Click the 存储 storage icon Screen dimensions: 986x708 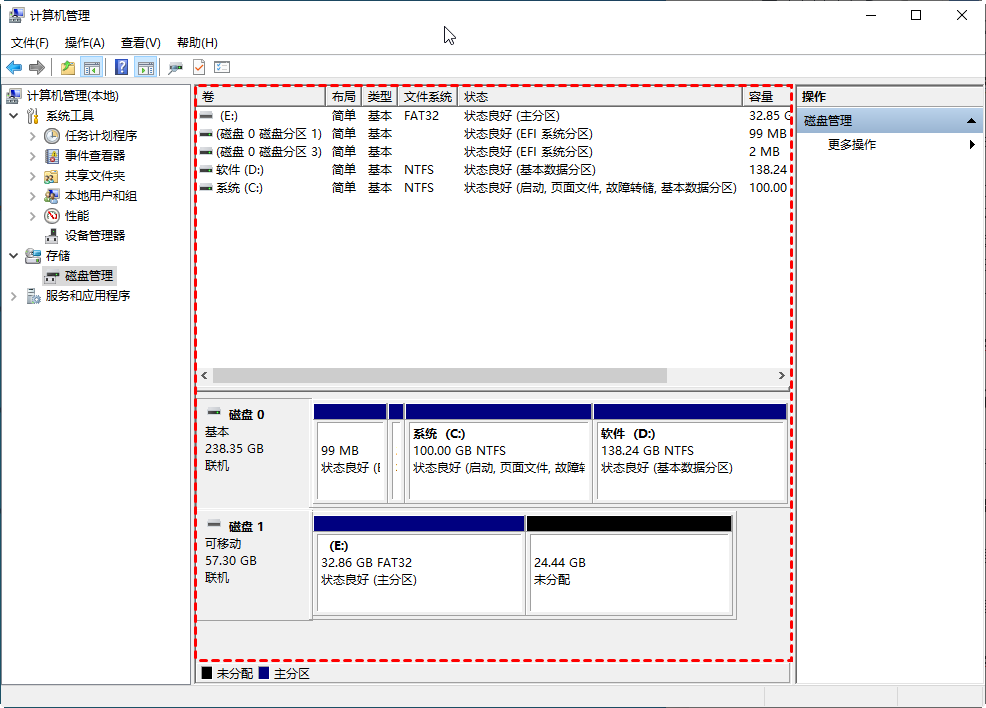point(33,256)
